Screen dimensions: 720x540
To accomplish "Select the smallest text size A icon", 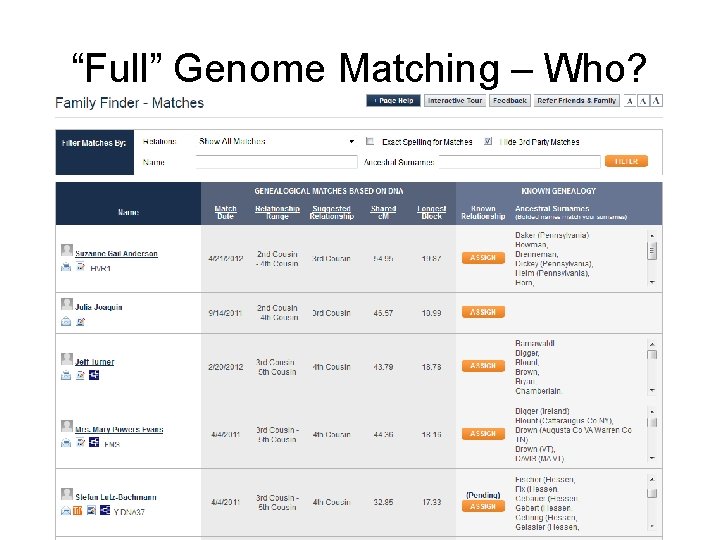I will pyautogui.click(x=630, y=101).
